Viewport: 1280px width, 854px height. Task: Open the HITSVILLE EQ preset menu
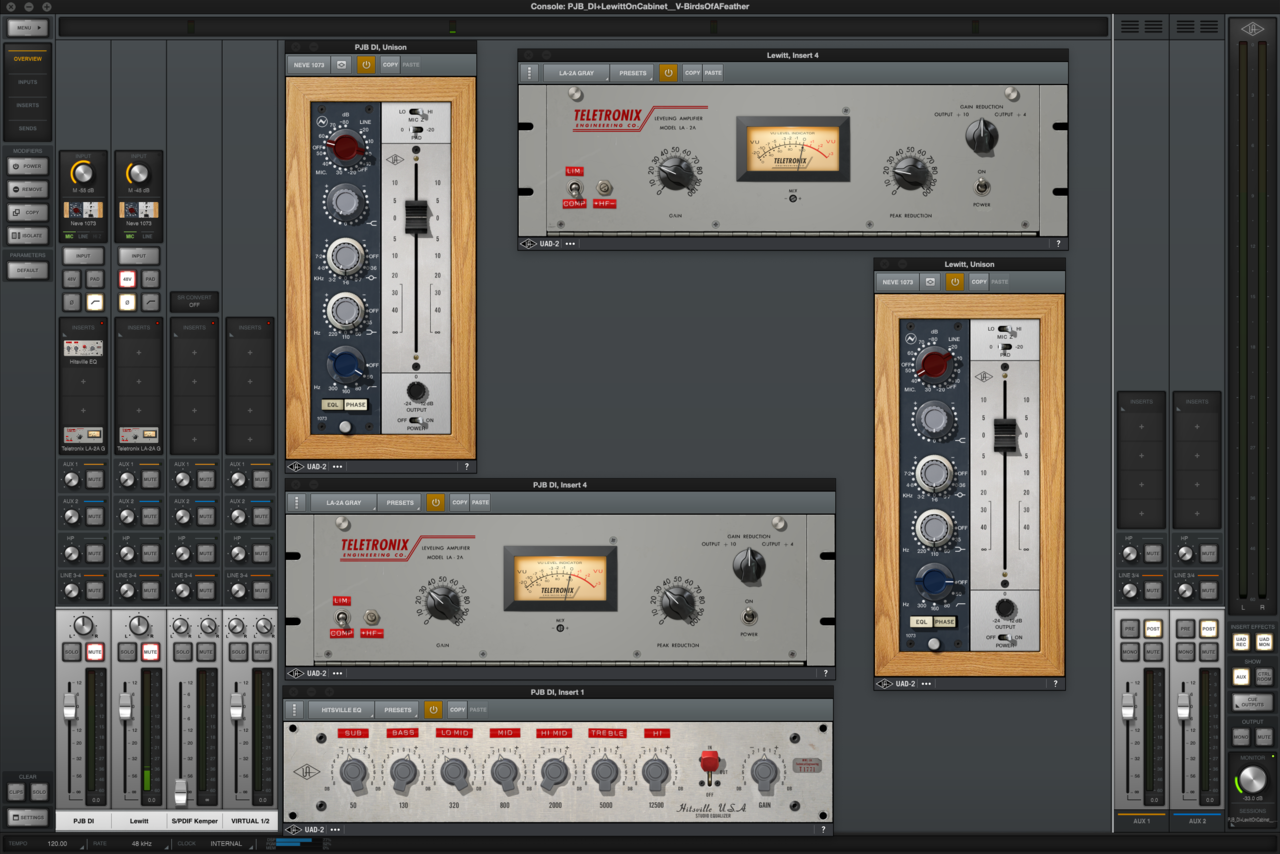[x=342, y=710]
